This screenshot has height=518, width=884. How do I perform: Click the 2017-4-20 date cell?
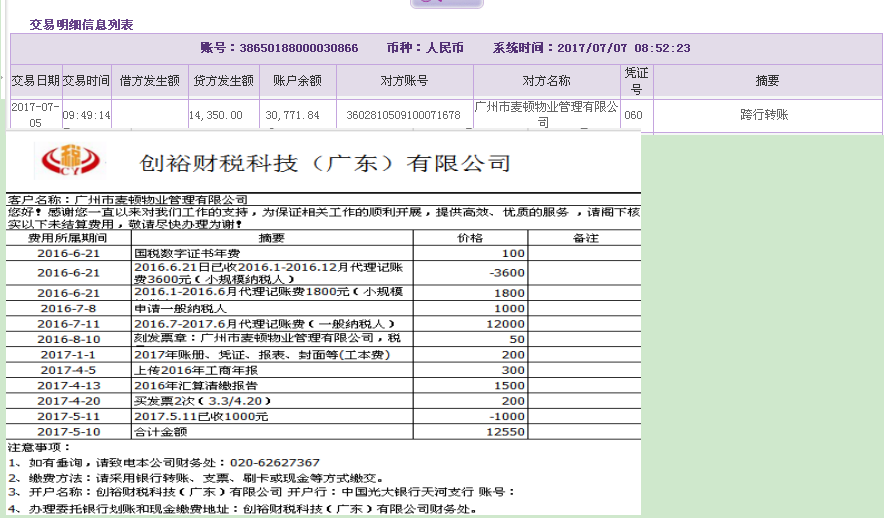tap(68, 401)
